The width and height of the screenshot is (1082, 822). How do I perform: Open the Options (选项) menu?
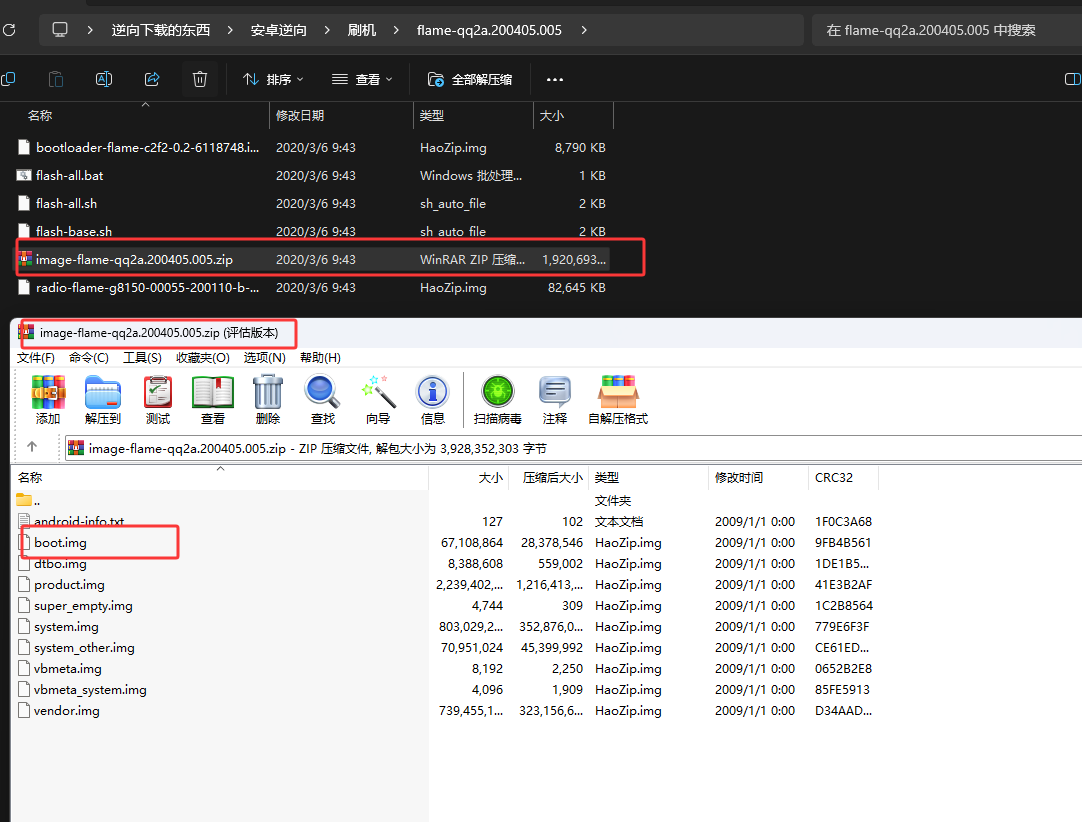coord(264,358)
